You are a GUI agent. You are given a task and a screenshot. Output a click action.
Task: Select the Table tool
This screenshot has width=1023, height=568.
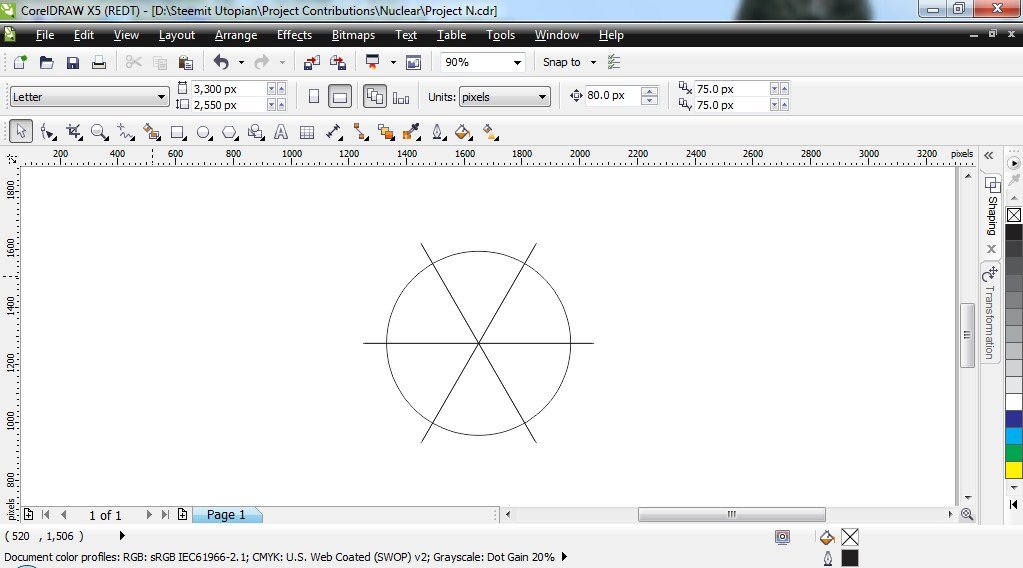click(x=307, y=132)
